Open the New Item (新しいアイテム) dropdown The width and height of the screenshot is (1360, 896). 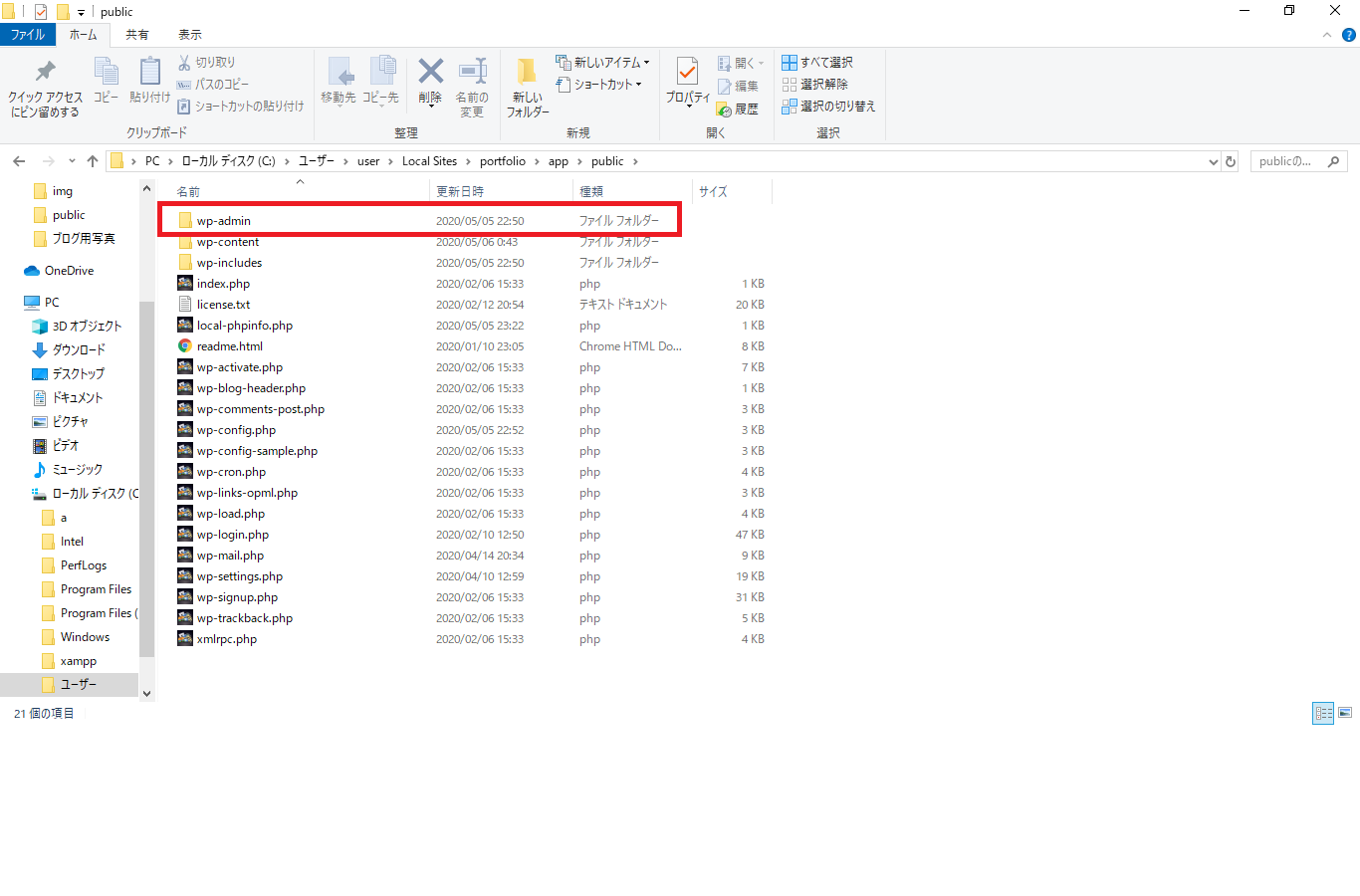click(x=603, y=62)
